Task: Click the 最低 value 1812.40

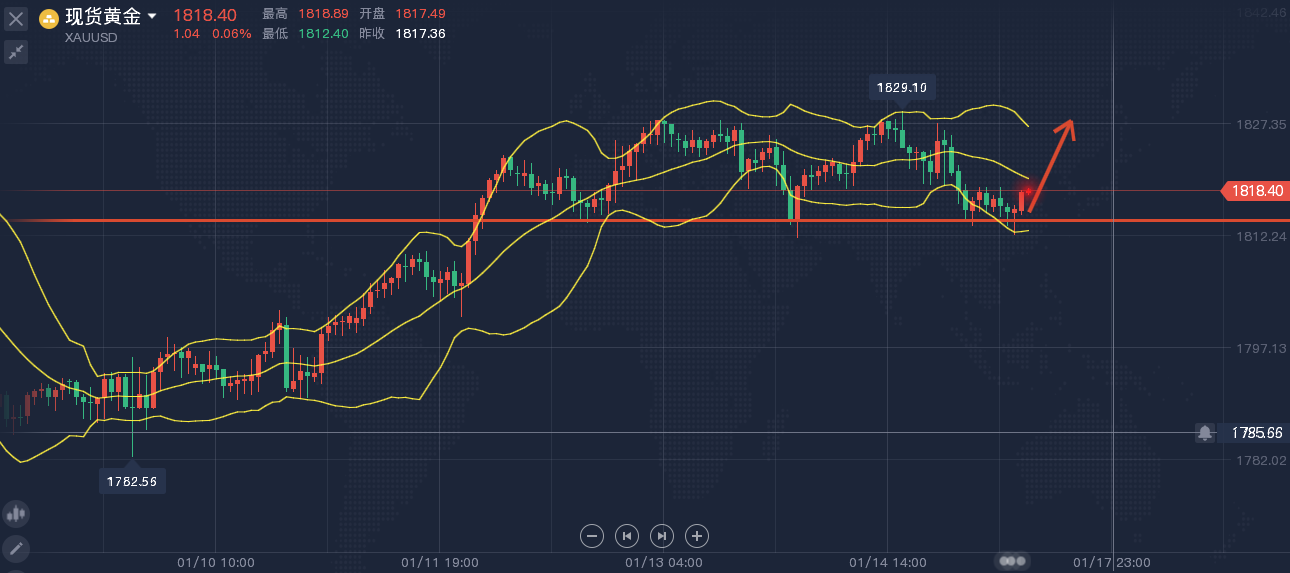Action: pyautogui.click(x=323, y=33)
